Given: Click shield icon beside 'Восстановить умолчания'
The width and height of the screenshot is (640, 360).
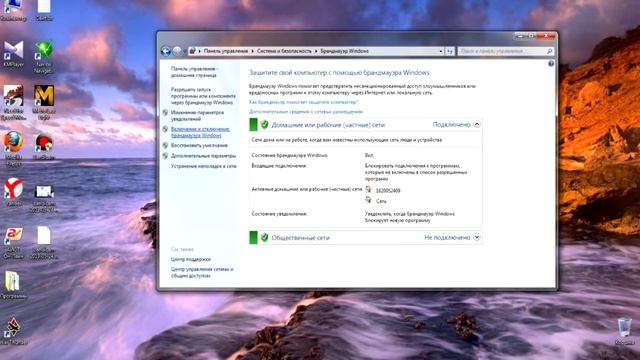Looking at the screenshot, I should (x=165, y=145).
